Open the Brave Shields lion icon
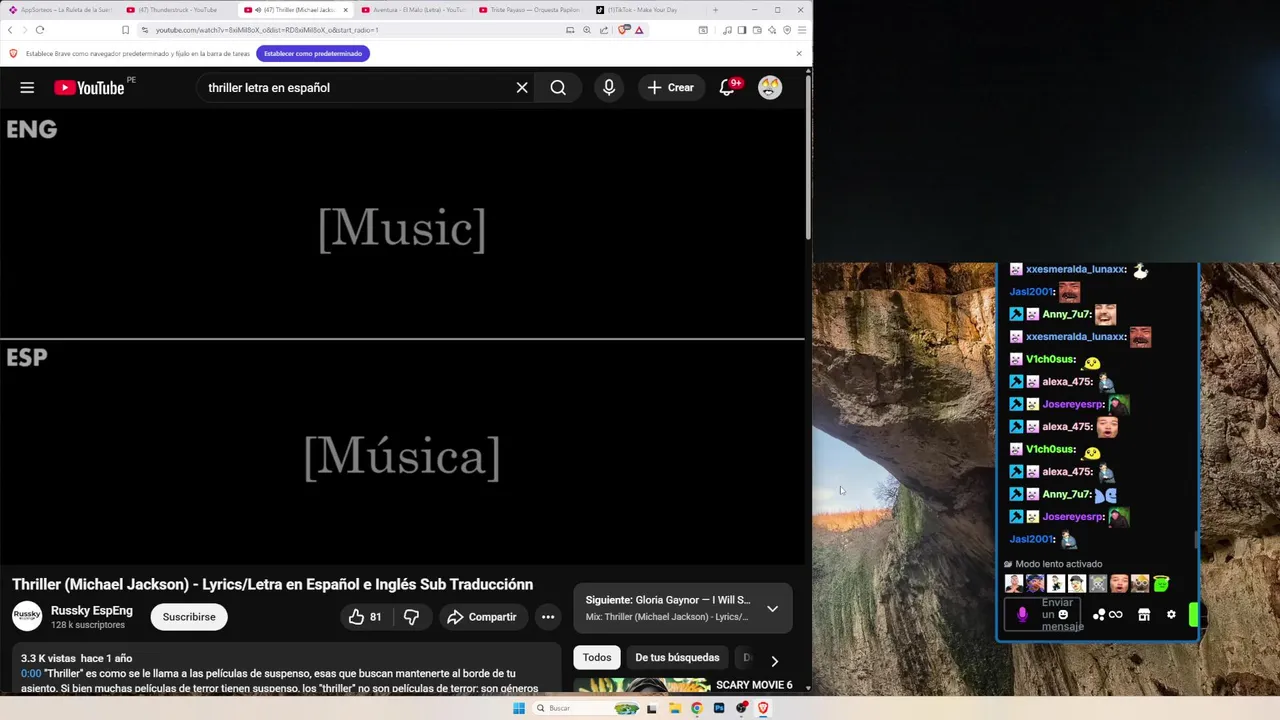This screenshot has height=720, width=1280. [624, 30]
